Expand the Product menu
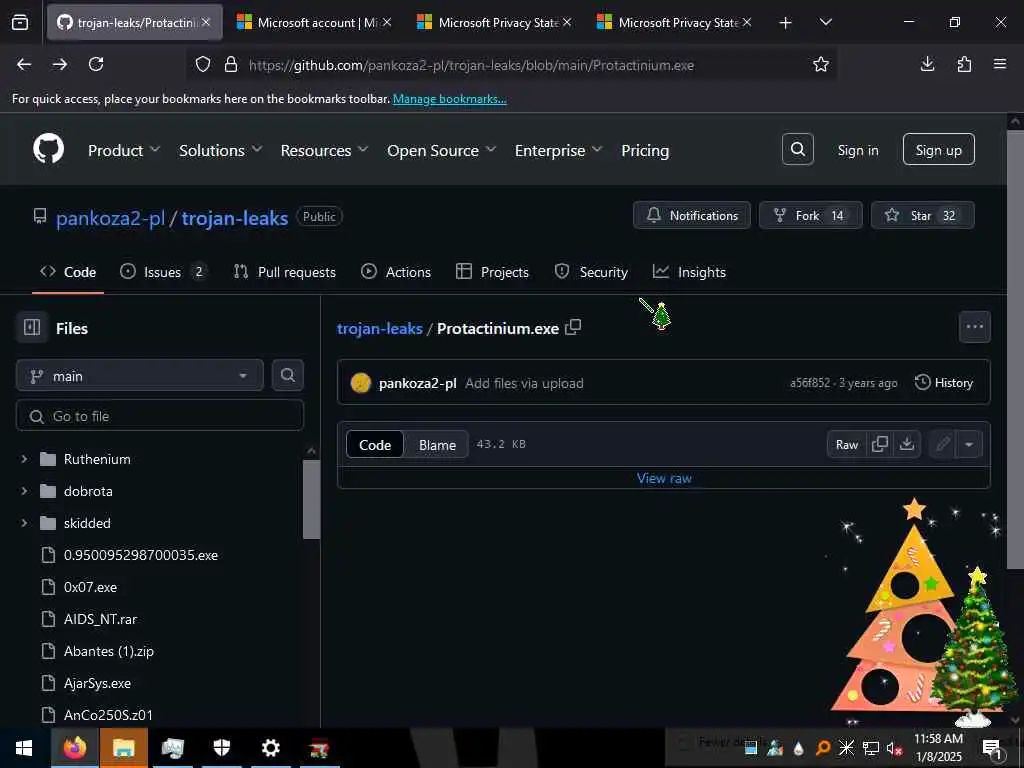The width and height of the screenshot is (1024, 768). pos(124,150)
